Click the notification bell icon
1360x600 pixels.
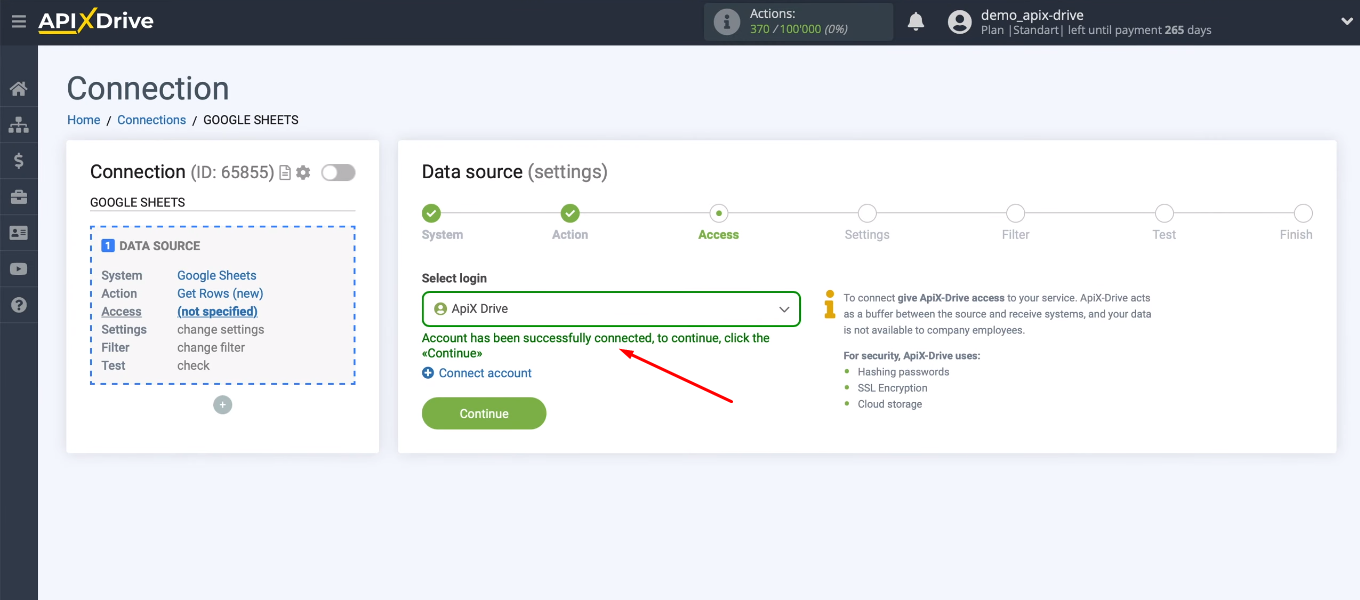pos(915,20)
